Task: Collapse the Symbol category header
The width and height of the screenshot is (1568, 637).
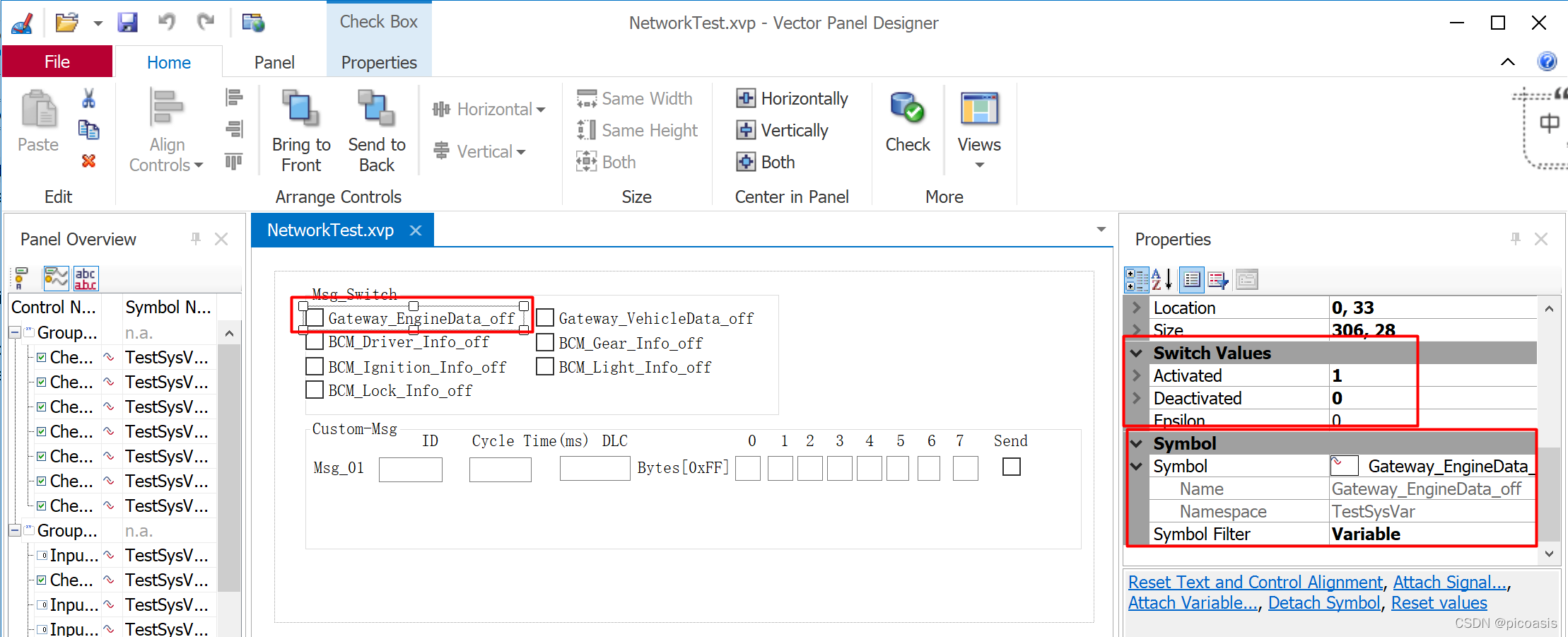Action: pos(1136,443)
